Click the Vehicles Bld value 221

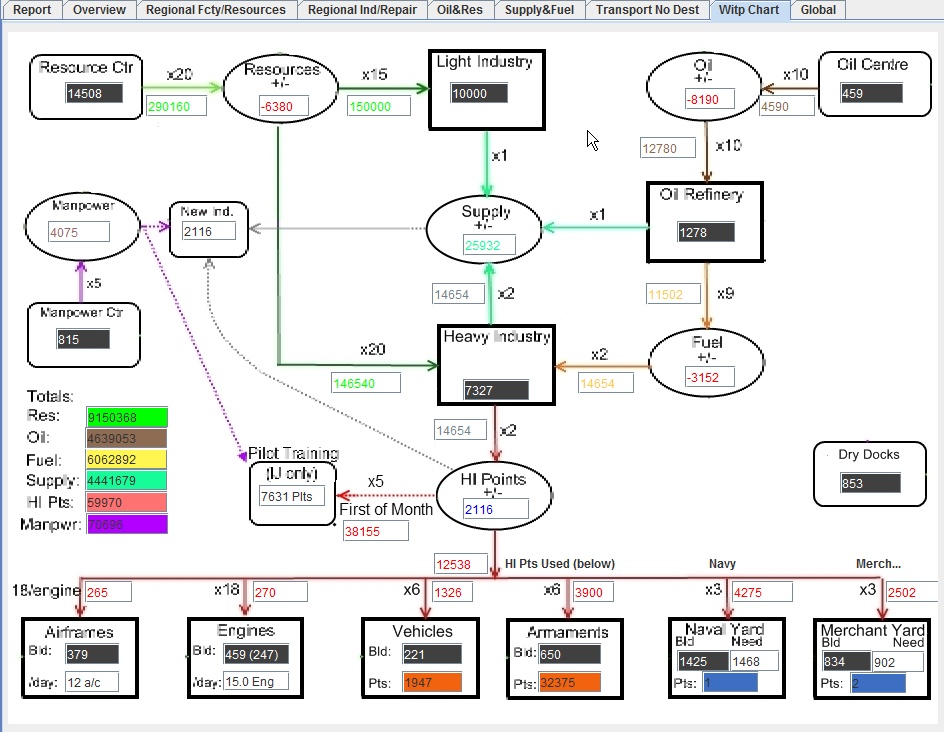[432, 654]
